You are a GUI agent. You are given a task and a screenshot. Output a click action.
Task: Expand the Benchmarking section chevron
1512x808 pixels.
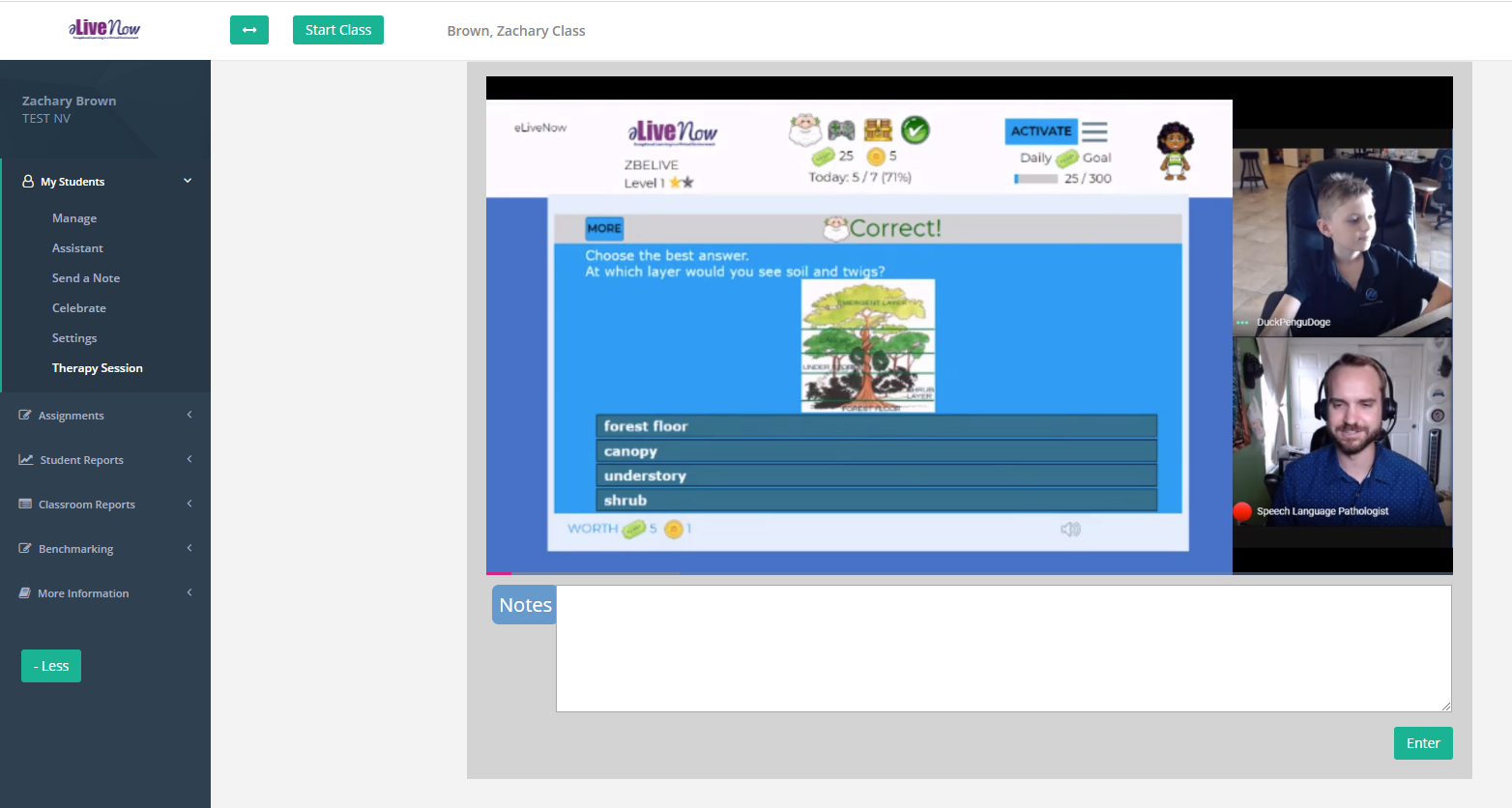(x=189, y=548)
